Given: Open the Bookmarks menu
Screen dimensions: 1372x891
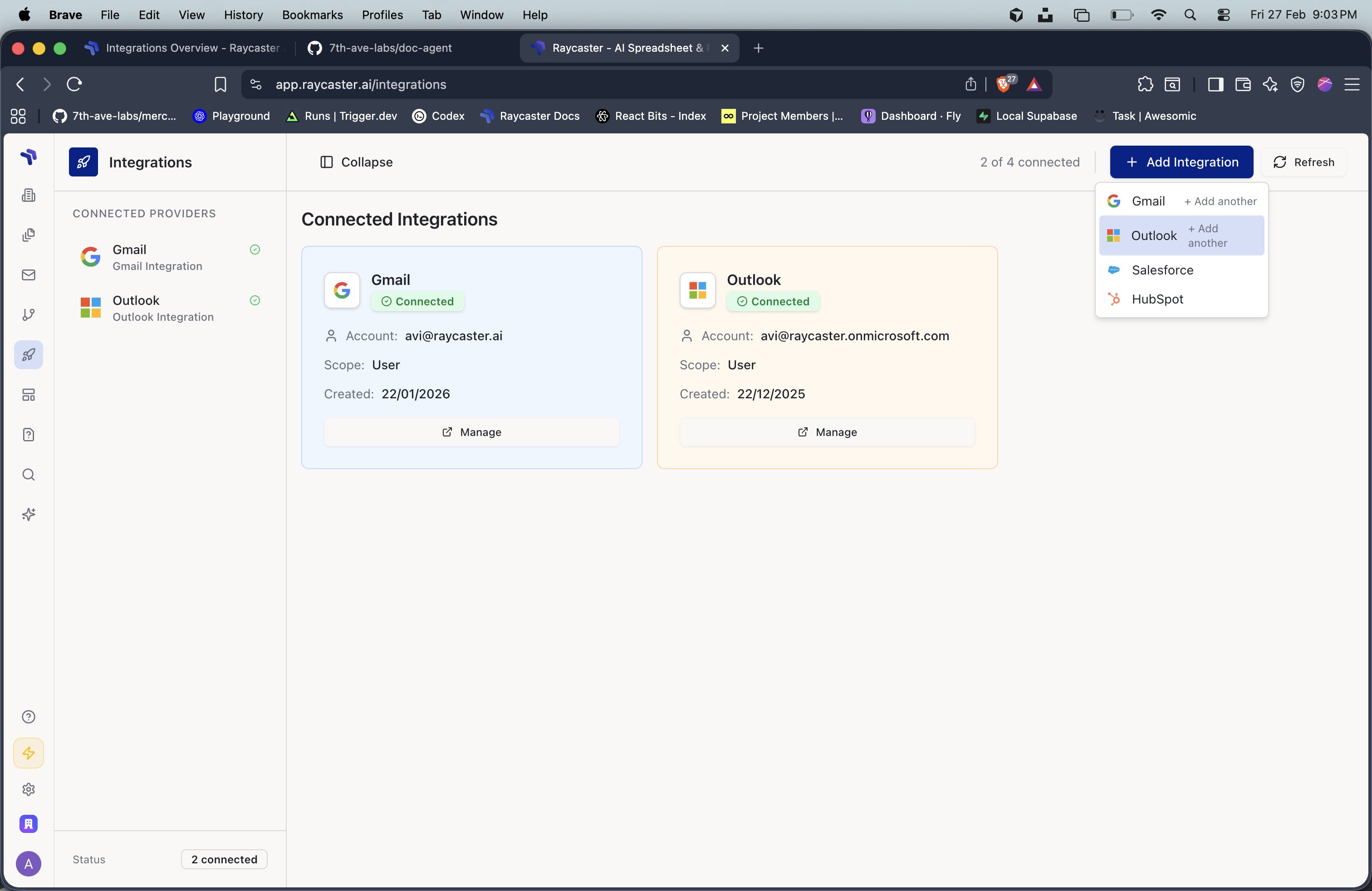Looking at the screenshot, I should 312,15.
